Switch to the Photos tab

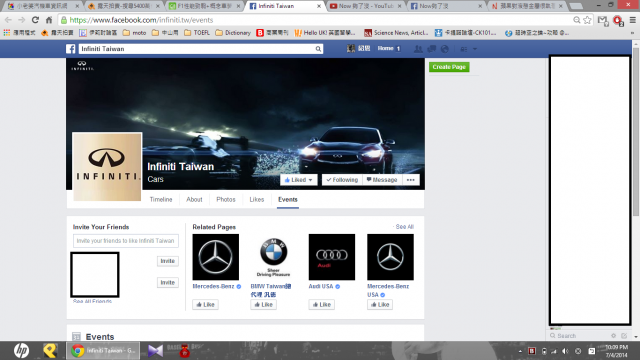pos(226,200)
